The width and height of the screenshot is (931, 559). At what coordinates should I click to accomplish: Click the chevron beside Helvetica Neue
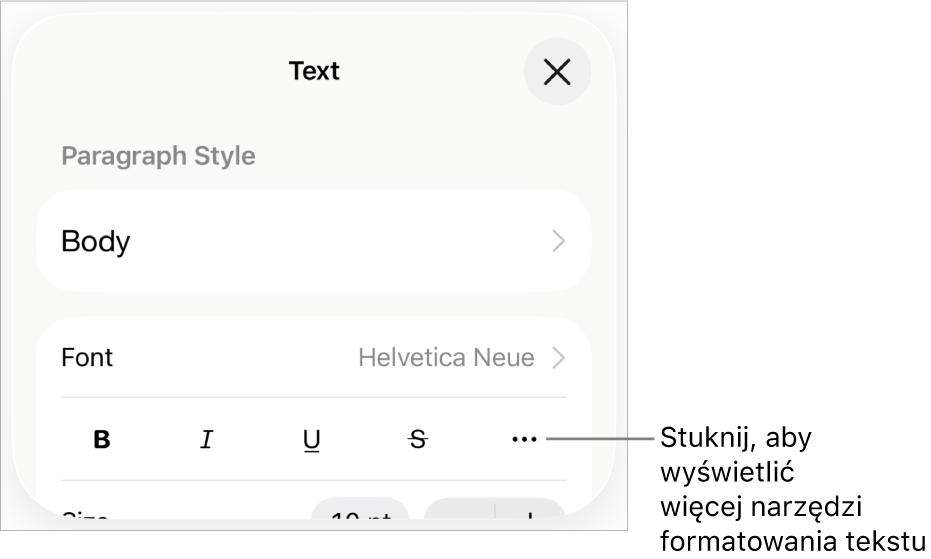[x=559, y=357]
